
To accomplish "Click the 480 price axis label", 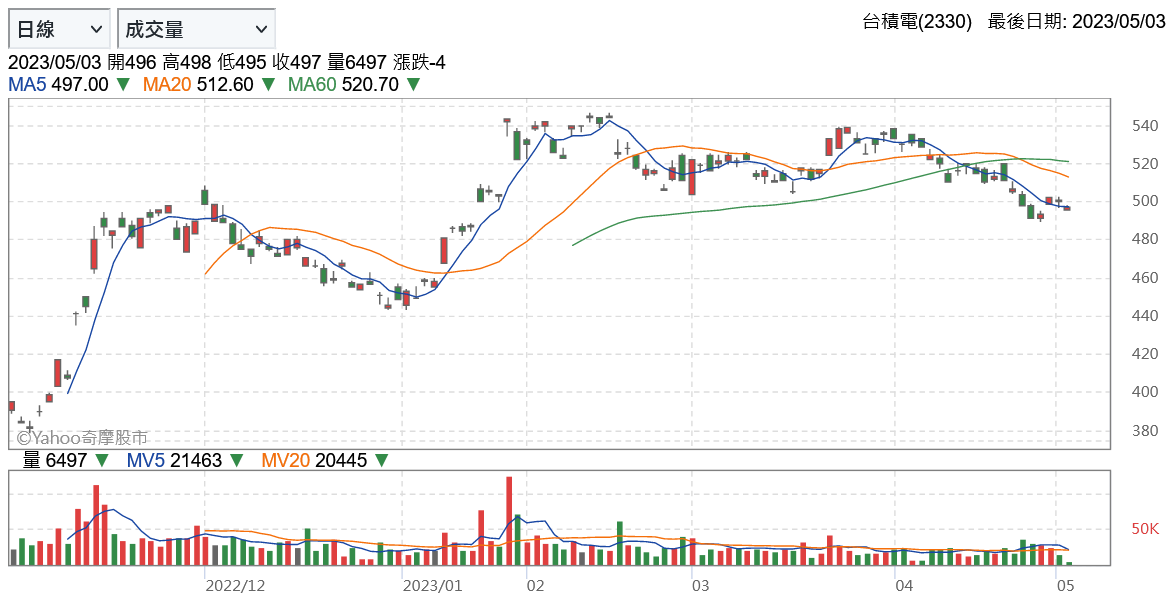I will pos(1144,240).
